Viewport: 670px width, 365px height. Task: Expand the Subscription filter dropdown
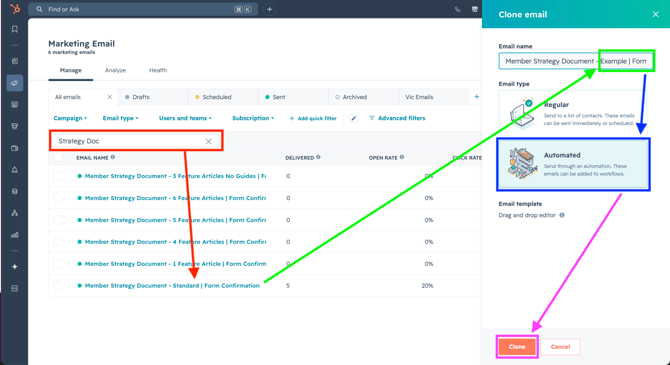[x=253, y=118]
